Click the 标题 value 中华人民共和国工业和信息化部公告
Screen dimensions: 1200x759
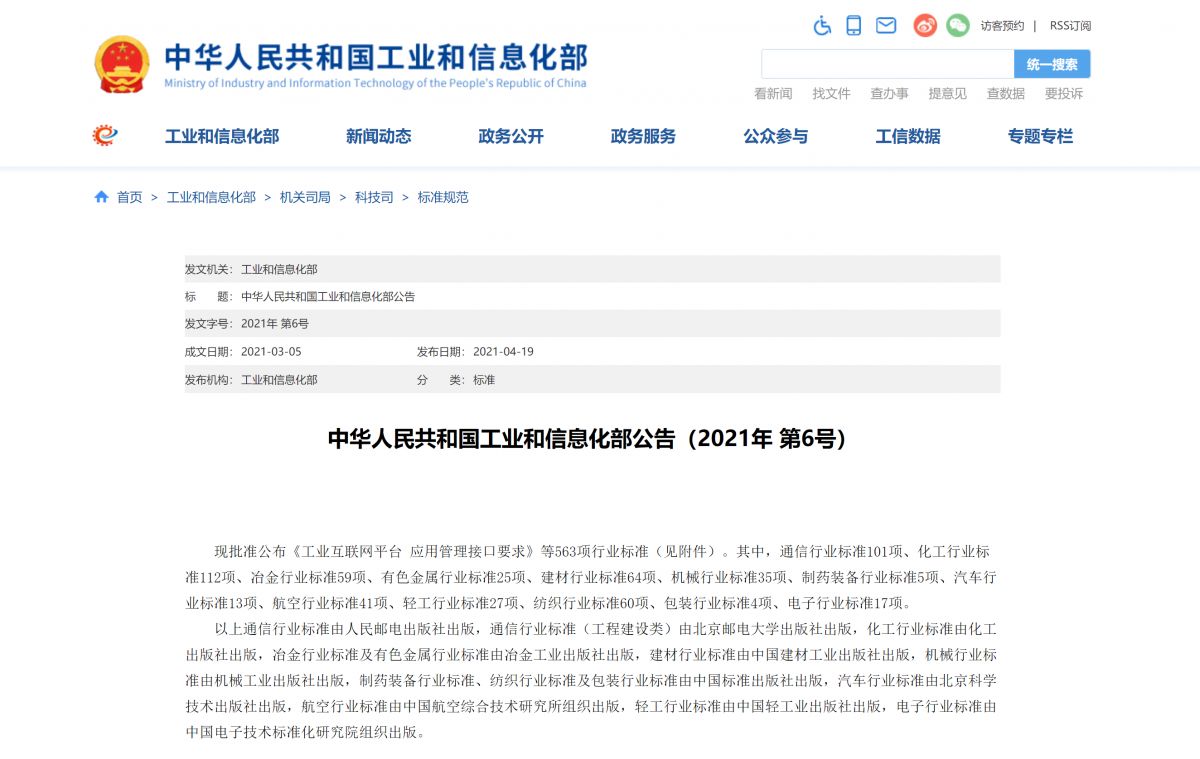coord(328,297)
